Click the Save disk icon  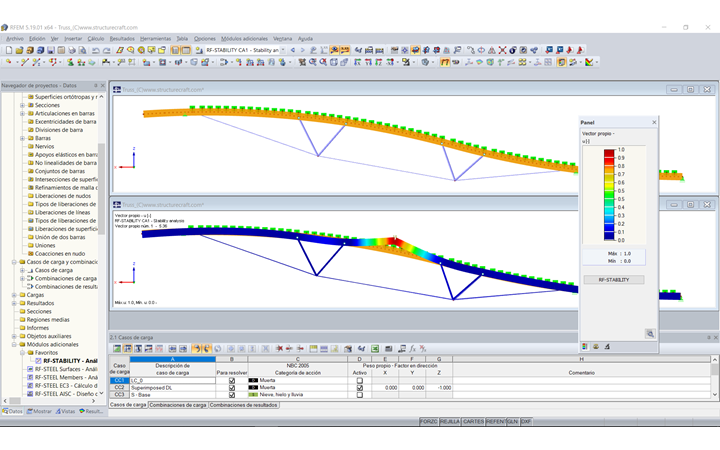coord(51,50)
